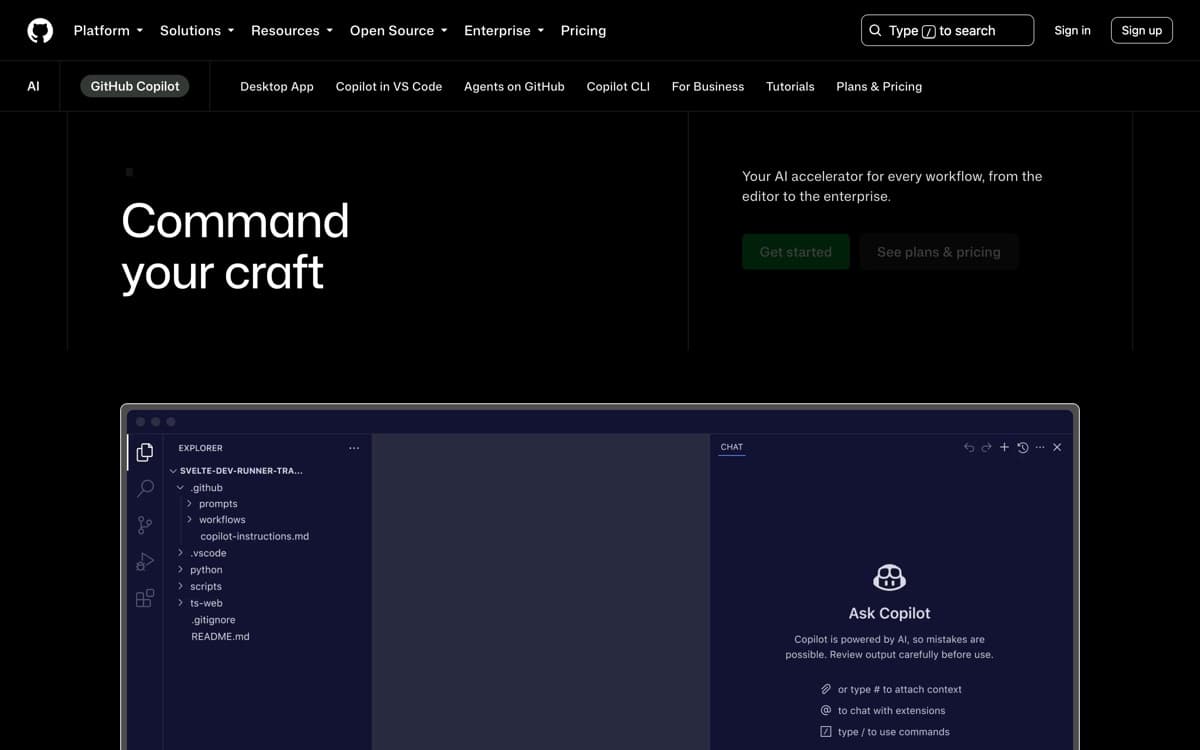Open chat history clock icon
This screenshot has width=1200, height=750.
point(1022,447)
